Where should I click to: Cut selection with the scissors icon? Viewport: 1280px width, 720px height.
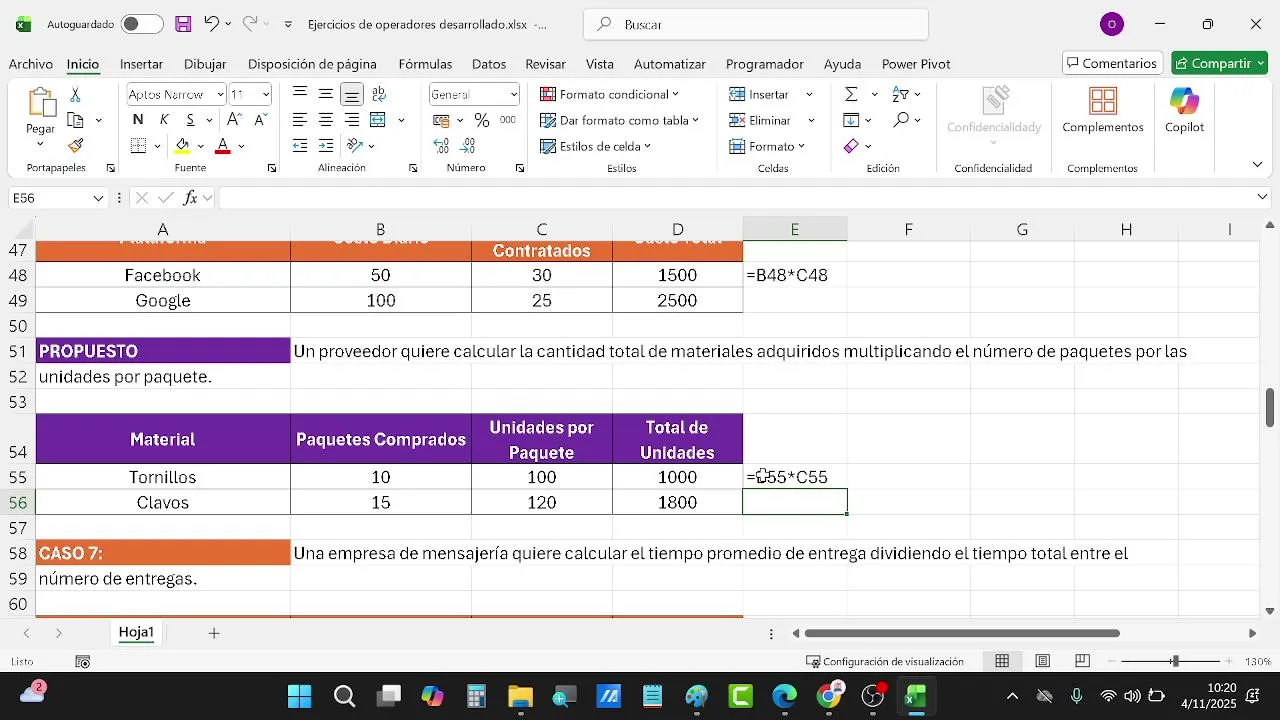(75, 95)
